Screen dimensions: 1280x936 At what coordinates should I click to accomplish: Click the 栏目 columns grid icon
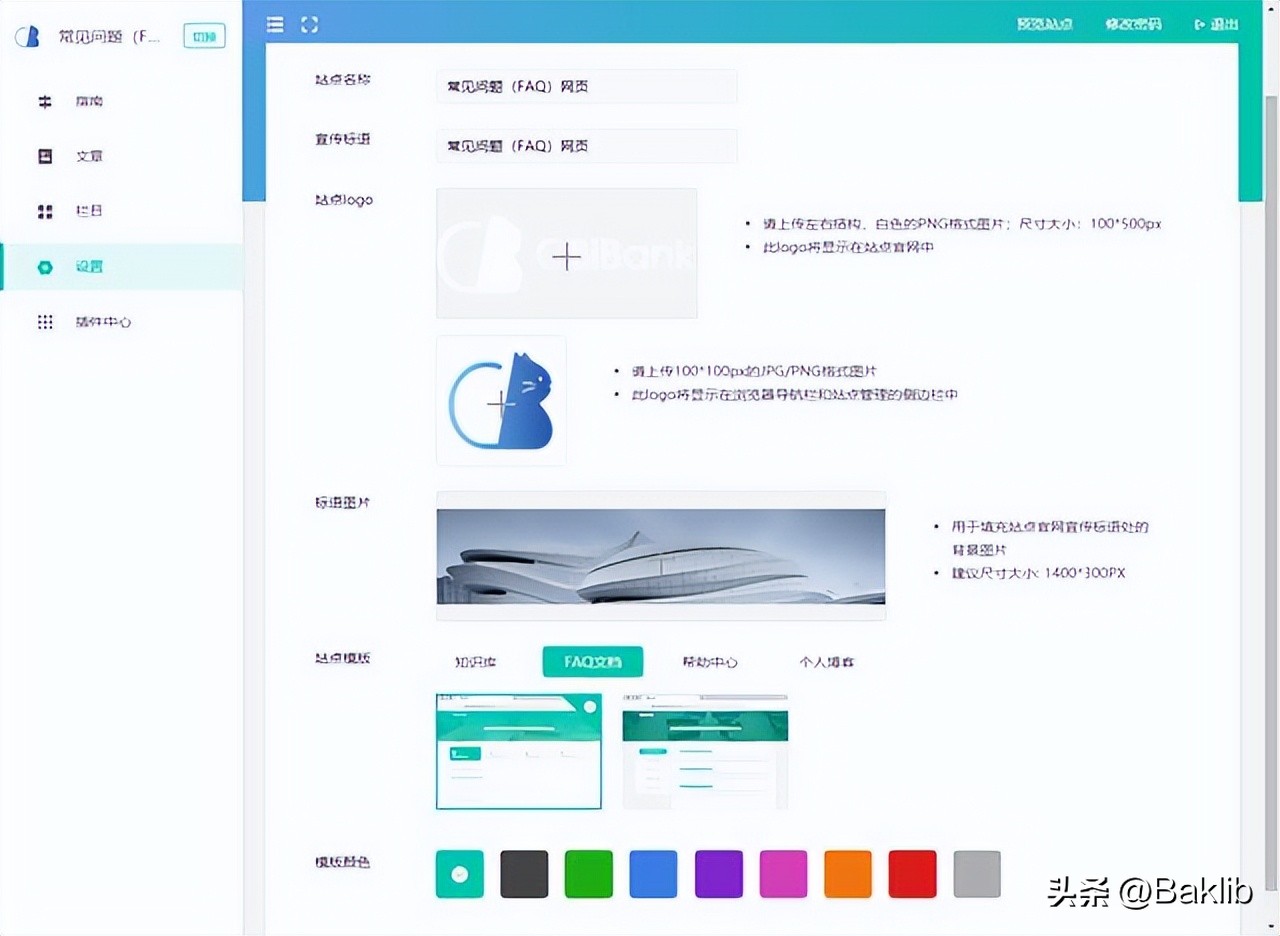pos(44,211)
